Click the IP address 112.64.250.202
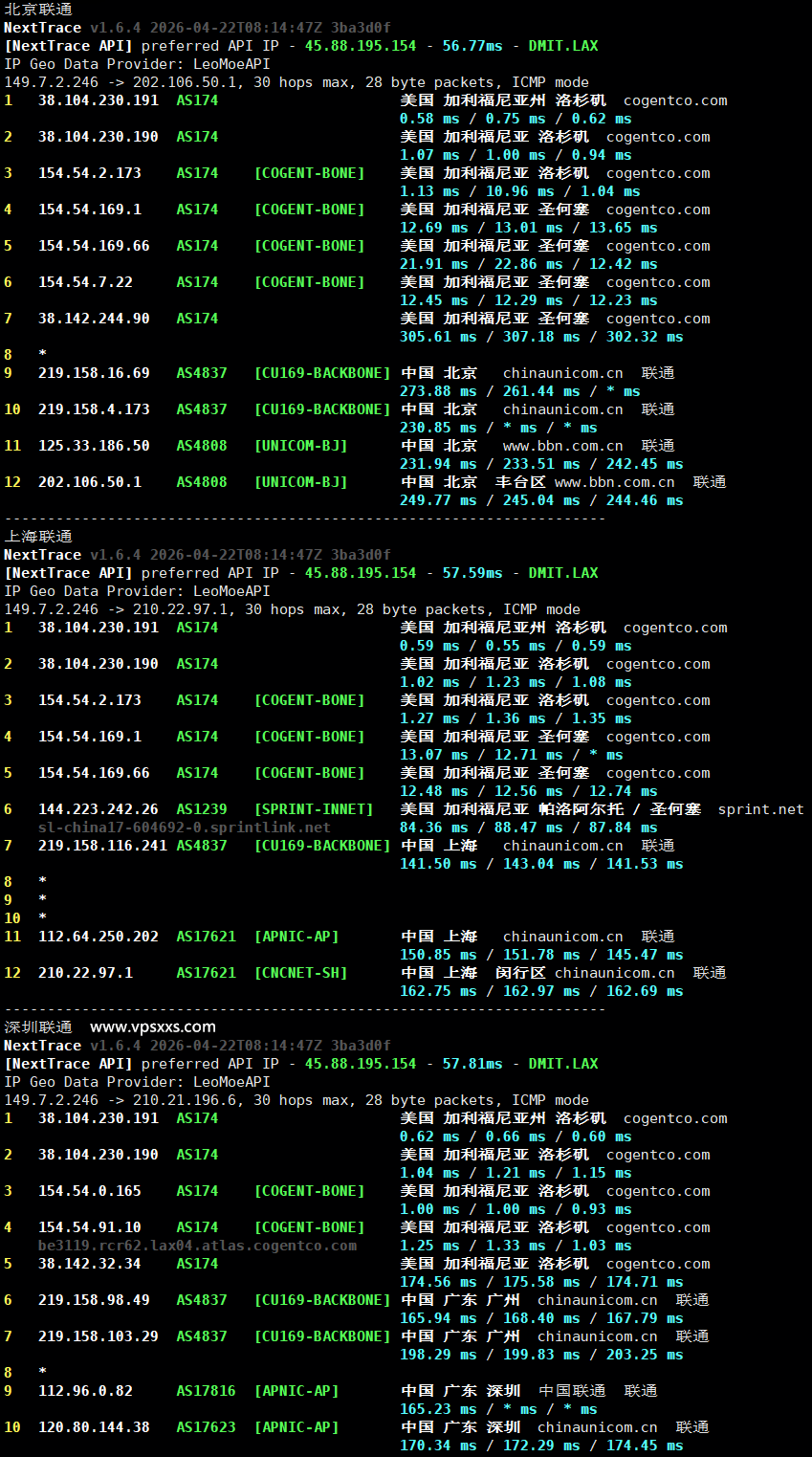 click(x=99, y=937)
